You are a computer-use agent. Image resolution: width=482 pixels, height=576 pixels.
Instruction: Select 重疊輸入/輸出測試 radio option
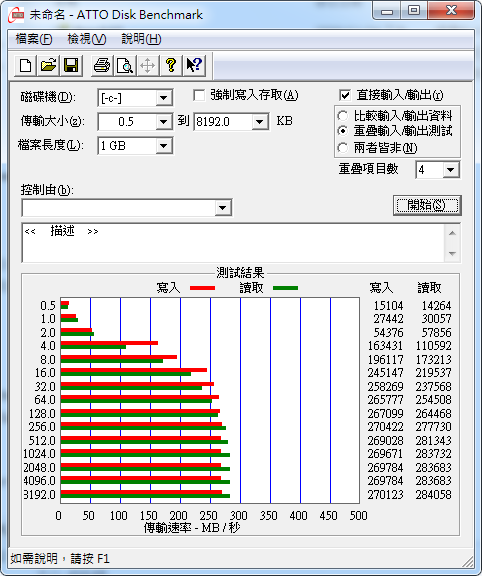coord(342,131)
